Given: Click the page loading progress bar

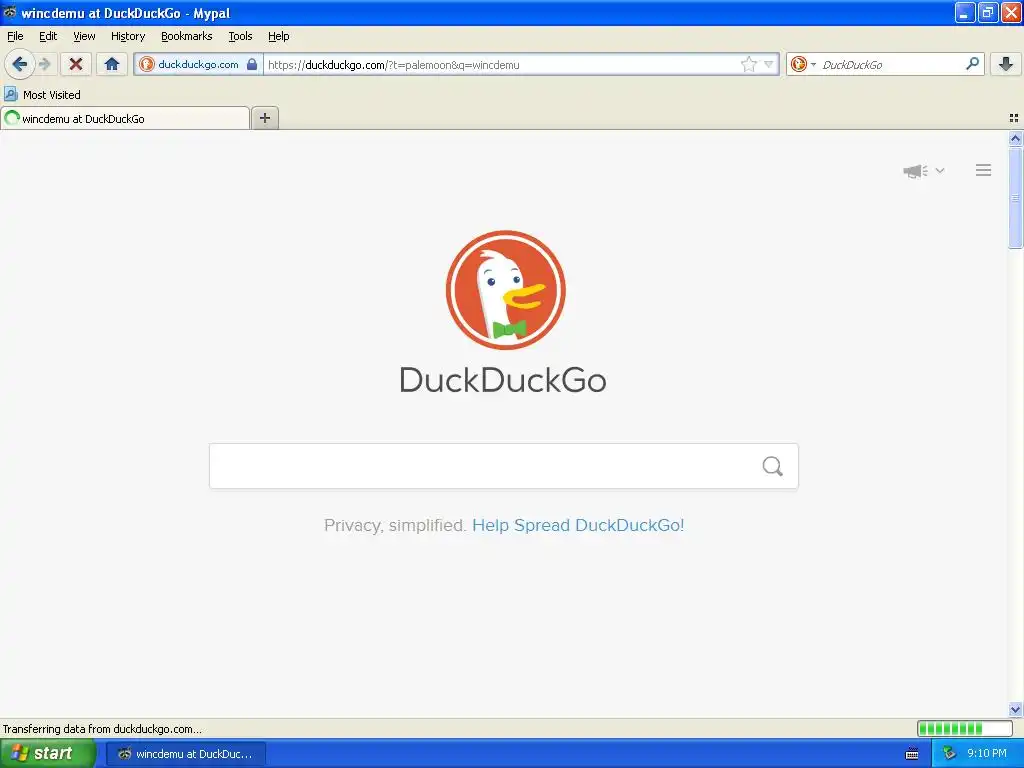Looking at the screenshot, I should pos(965,728).
